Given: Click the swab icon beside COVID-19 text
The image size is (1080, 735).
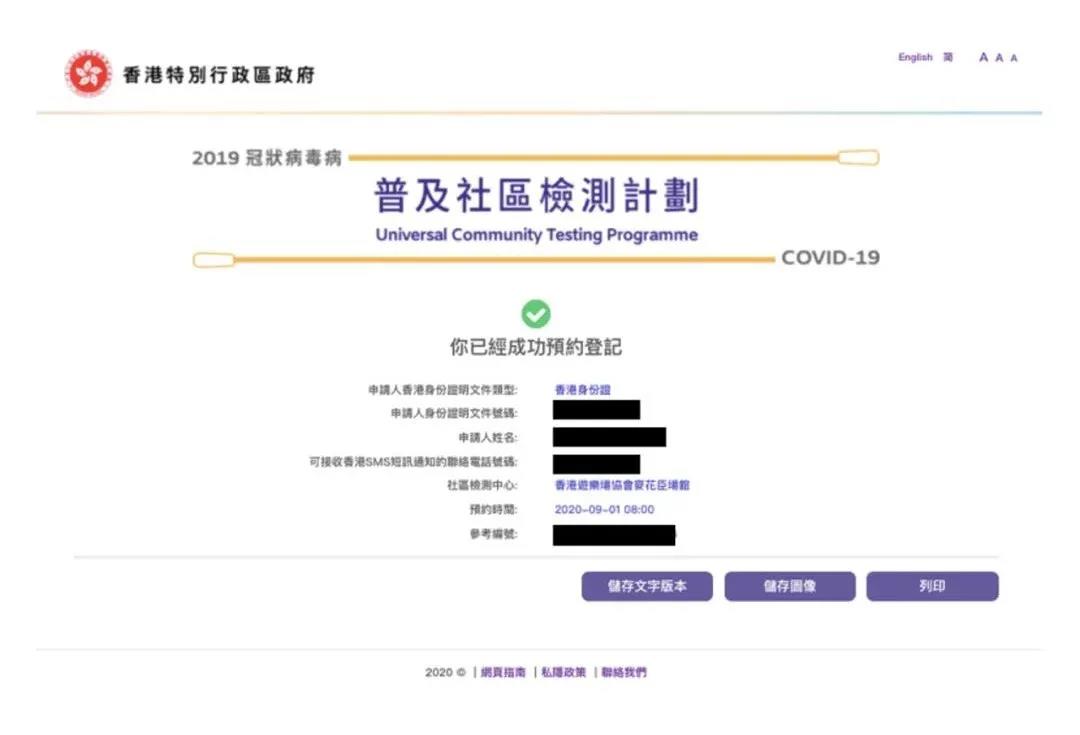Looking at the screenshot, I should [214, 260].
